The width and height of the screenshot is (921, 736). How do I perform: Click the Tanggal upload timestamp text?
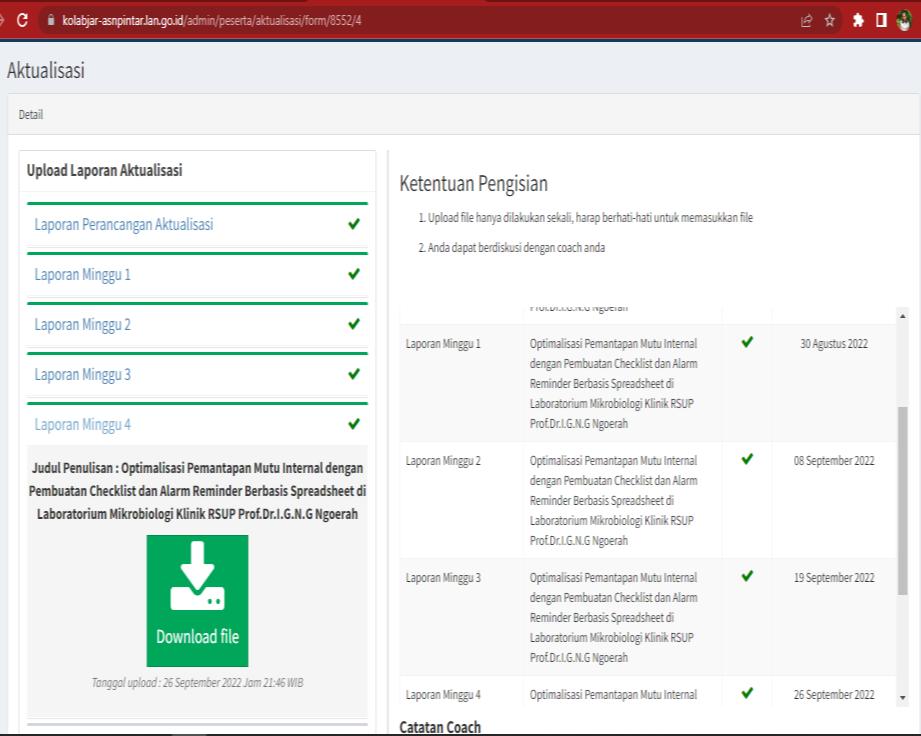(197, 683)
